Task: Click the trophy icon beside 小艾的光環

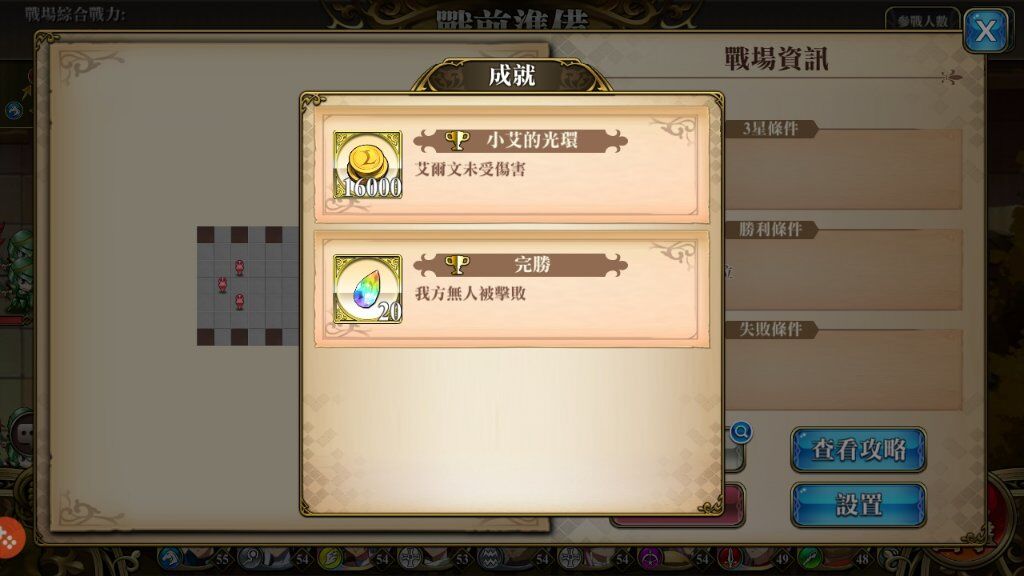Action: 457,139
